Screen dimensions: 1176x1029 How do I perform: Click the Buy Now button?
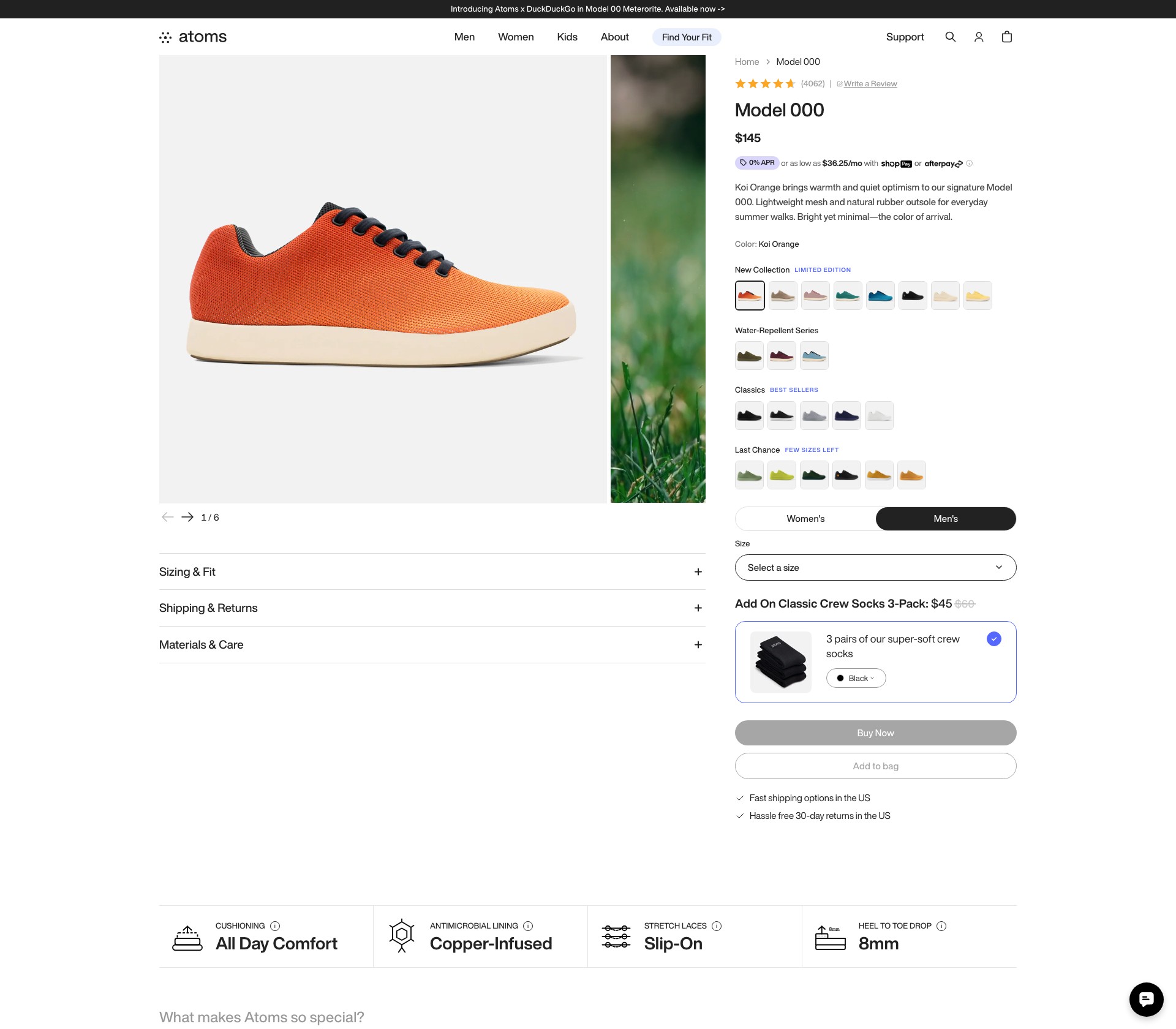click(x=875, y=733)
